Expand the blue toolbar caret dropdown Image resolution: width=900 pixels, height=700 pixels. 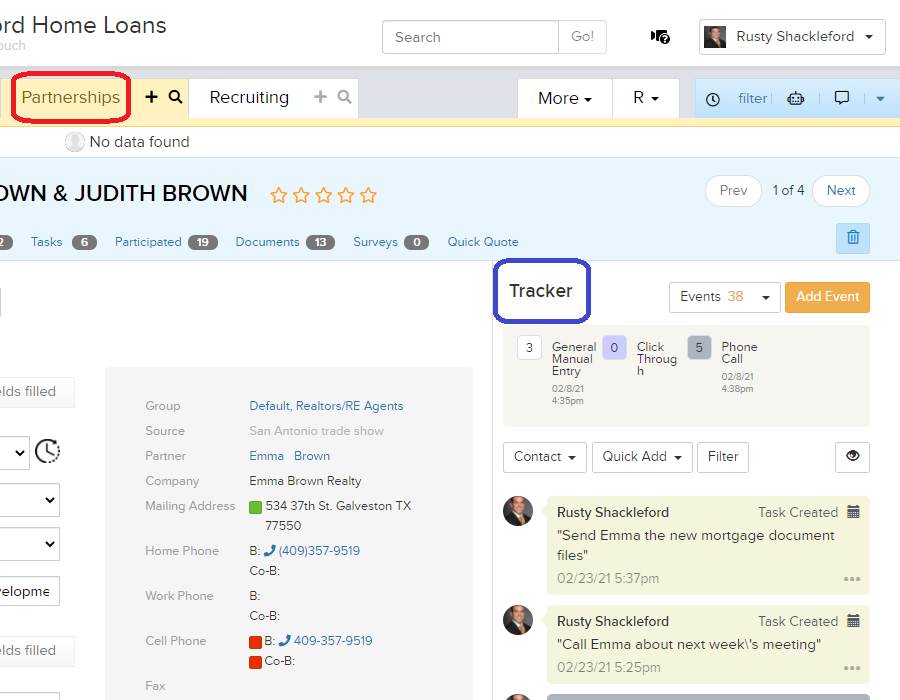880,99
